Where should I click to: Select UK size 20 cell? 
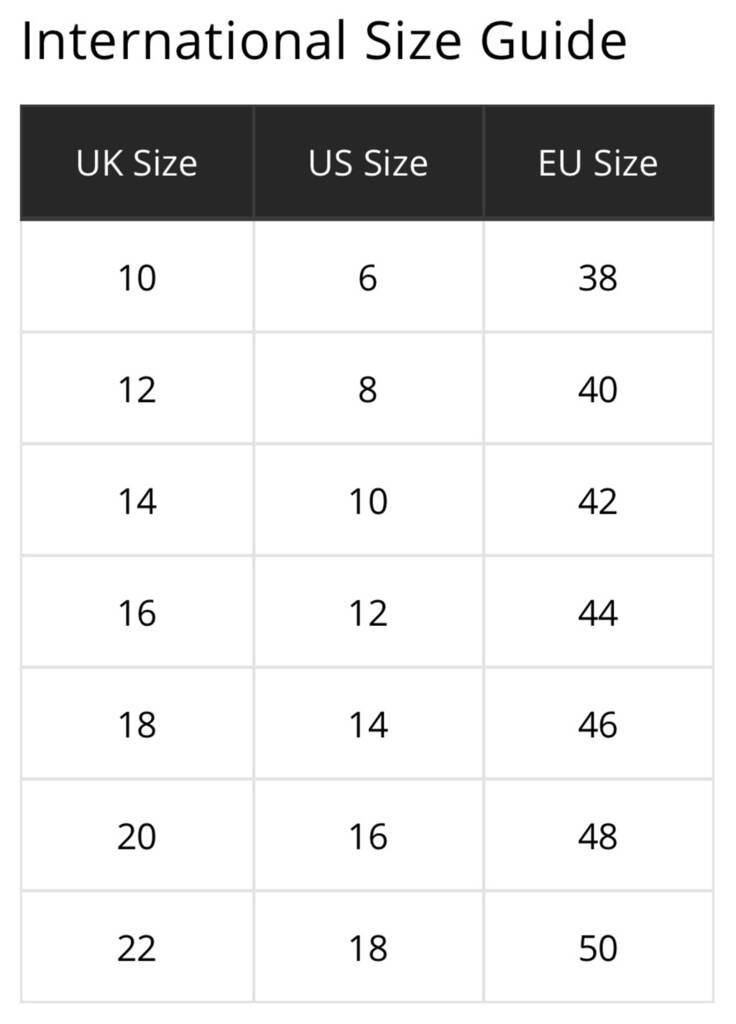point(136,835)
